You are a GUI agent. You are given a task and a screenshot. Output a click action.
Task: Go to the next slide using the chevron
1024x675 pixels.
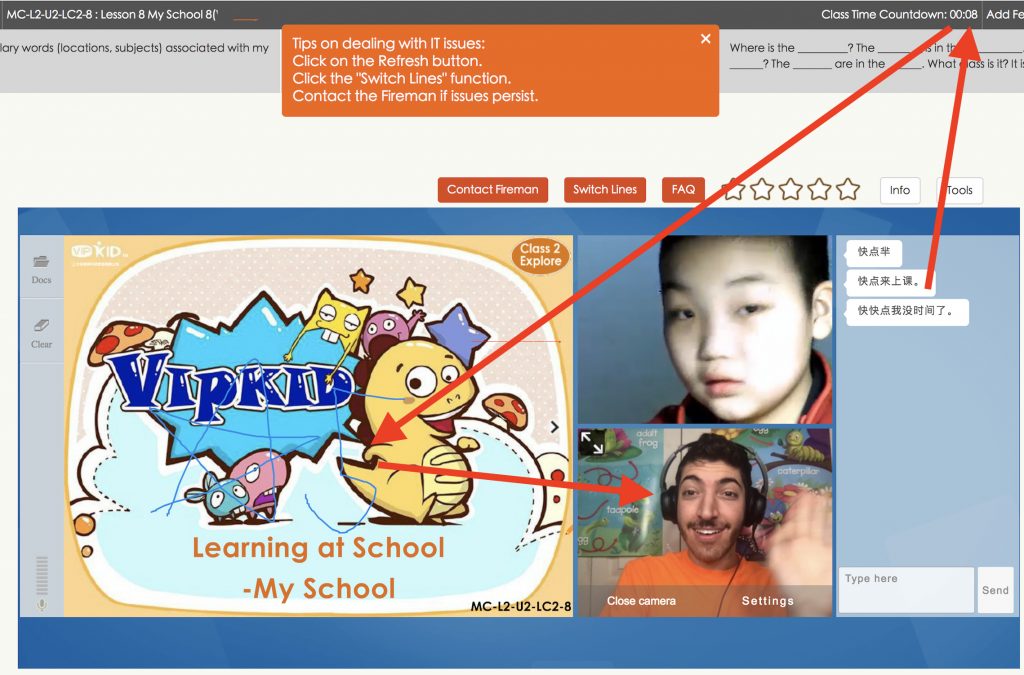point(554,427)
